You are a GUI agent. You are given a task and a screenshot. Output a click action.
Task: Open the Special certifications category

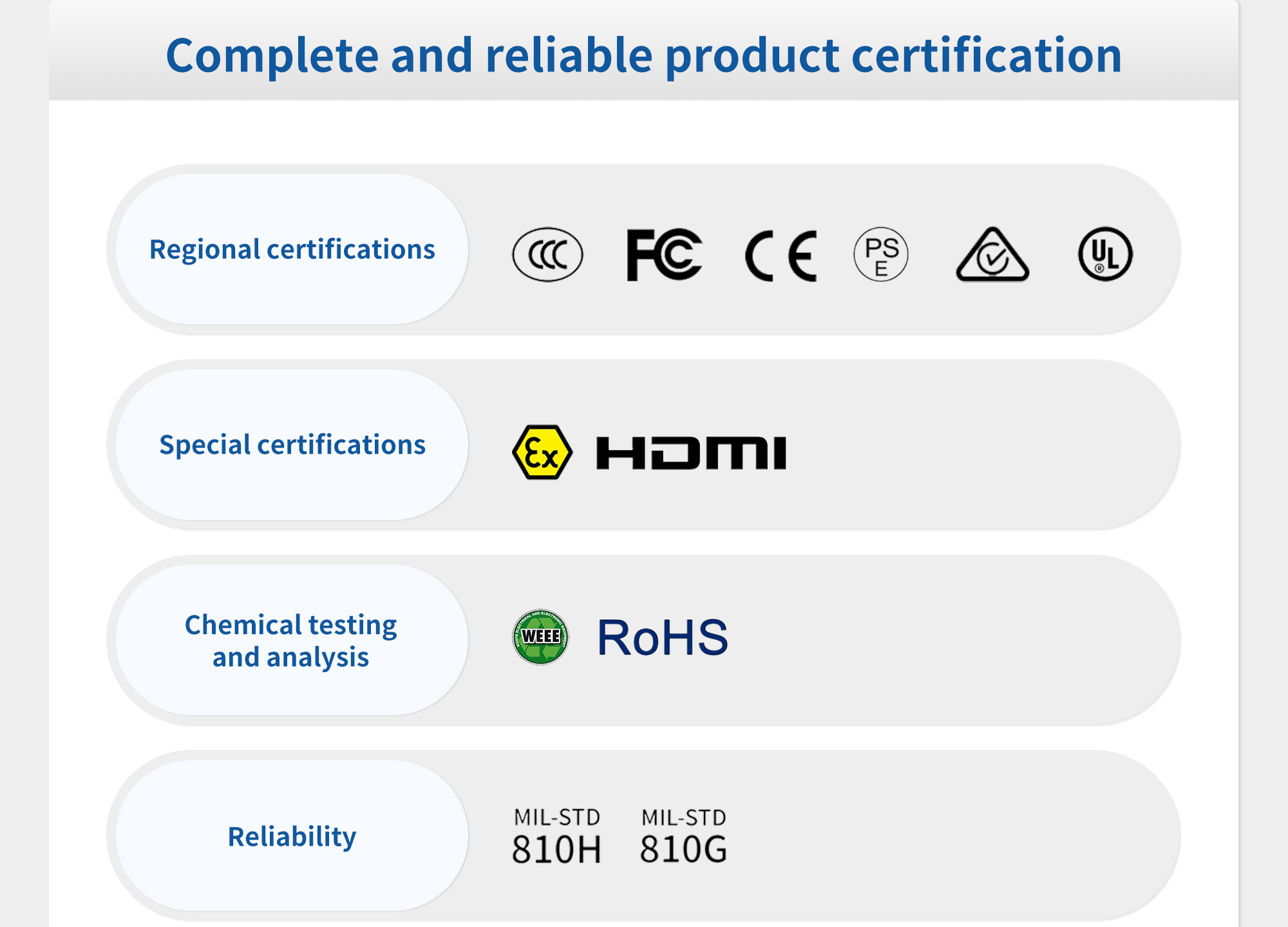[292, 445]
